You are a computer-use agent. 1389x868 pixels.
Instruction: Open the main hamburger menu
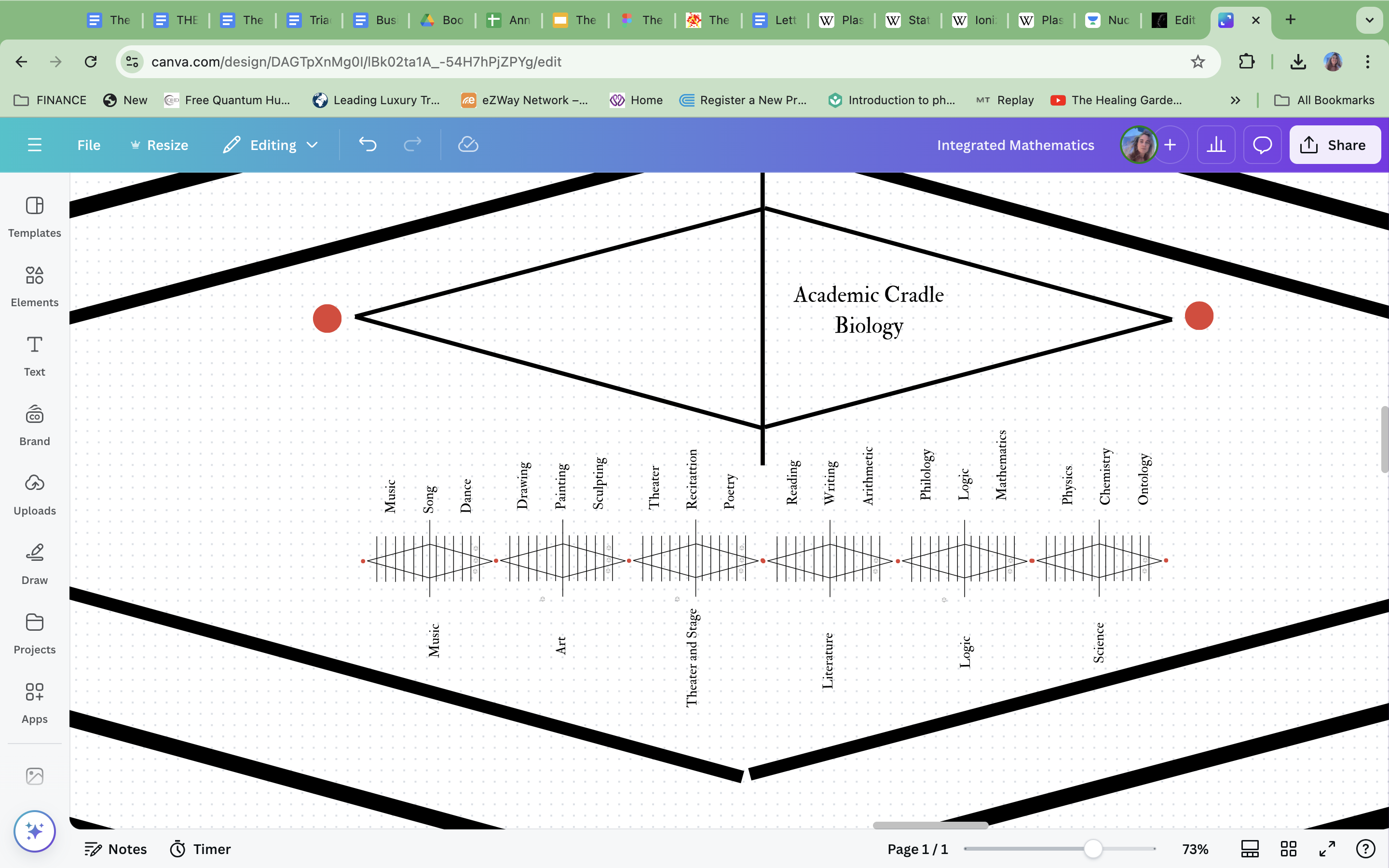tap(34, 145)
